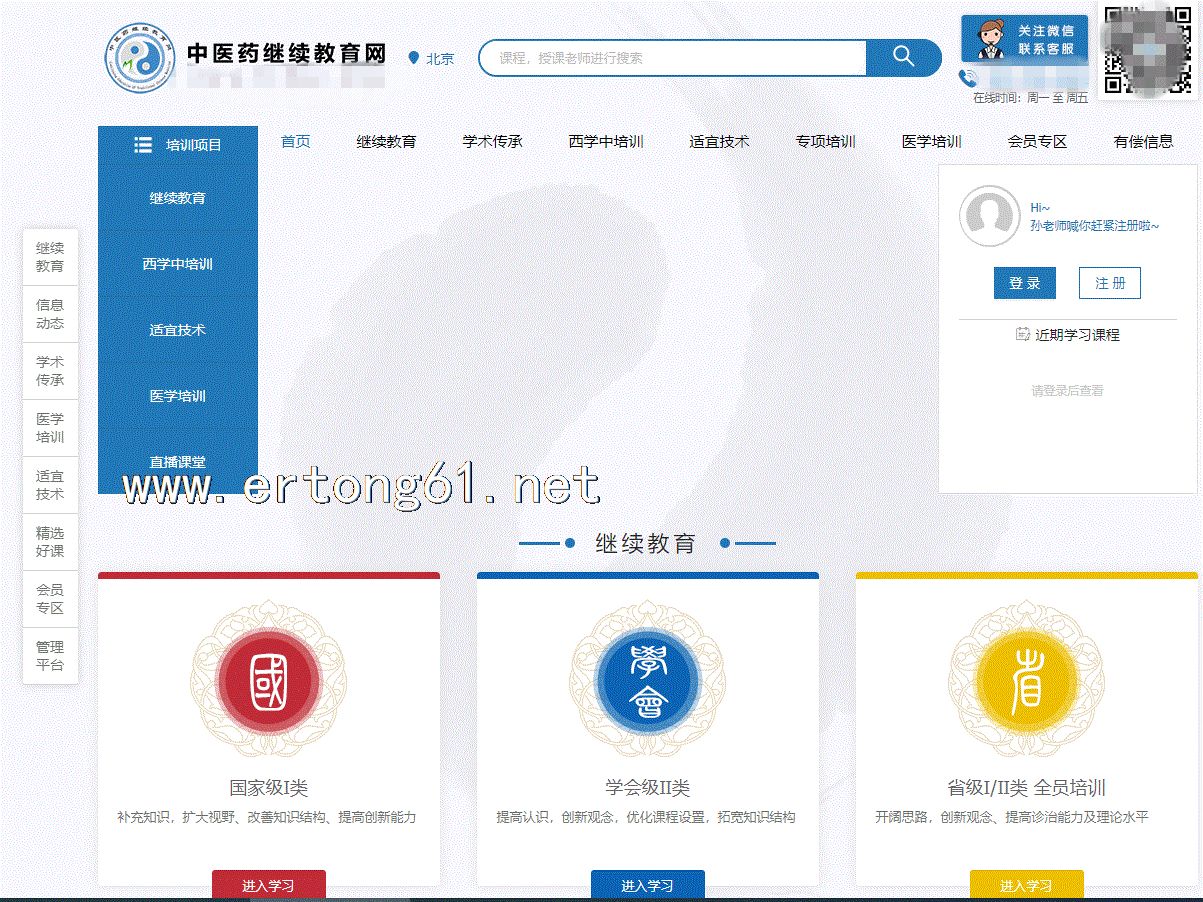Select 会员专区 in the top navigation
Screen dimensions: 1203x902
pyautogui.click(x=1037, y=142)
